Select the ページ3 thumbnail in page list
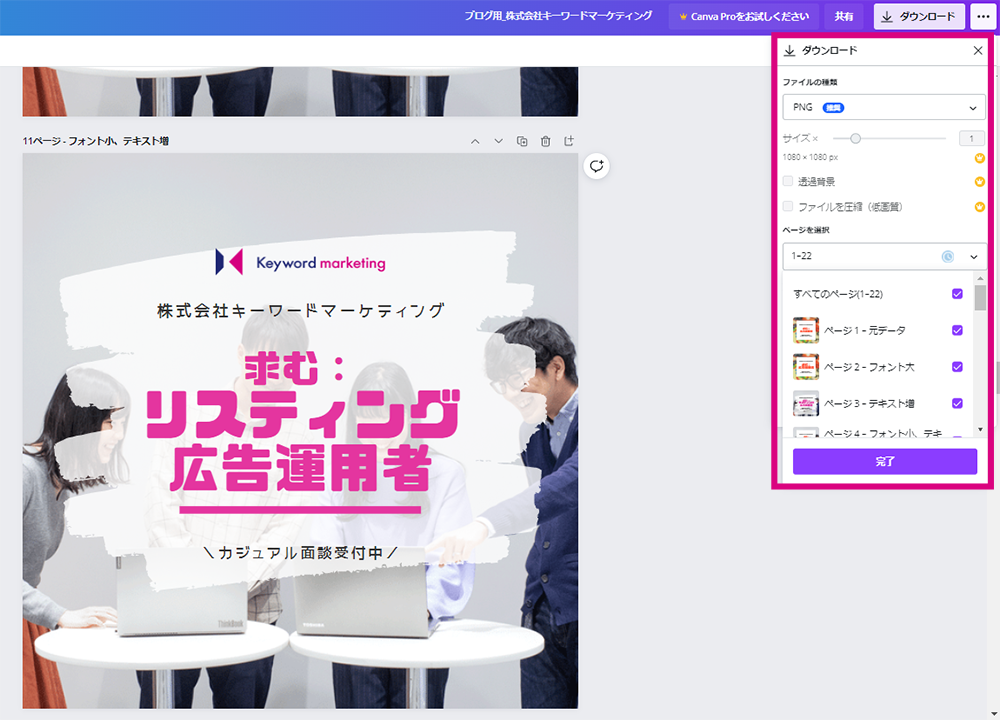The image size is (1000, 720). pos(805,403)
